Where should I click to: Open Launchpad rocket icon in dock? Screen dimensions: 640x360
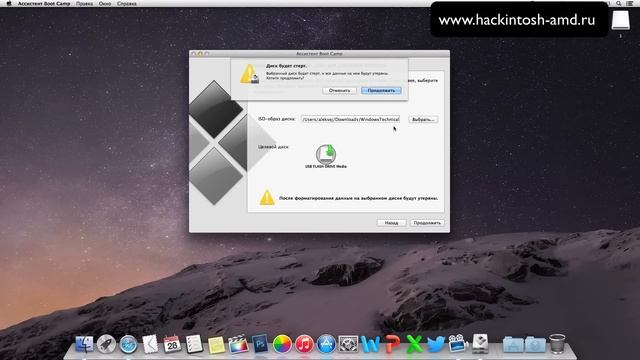(x=106, y=344)
